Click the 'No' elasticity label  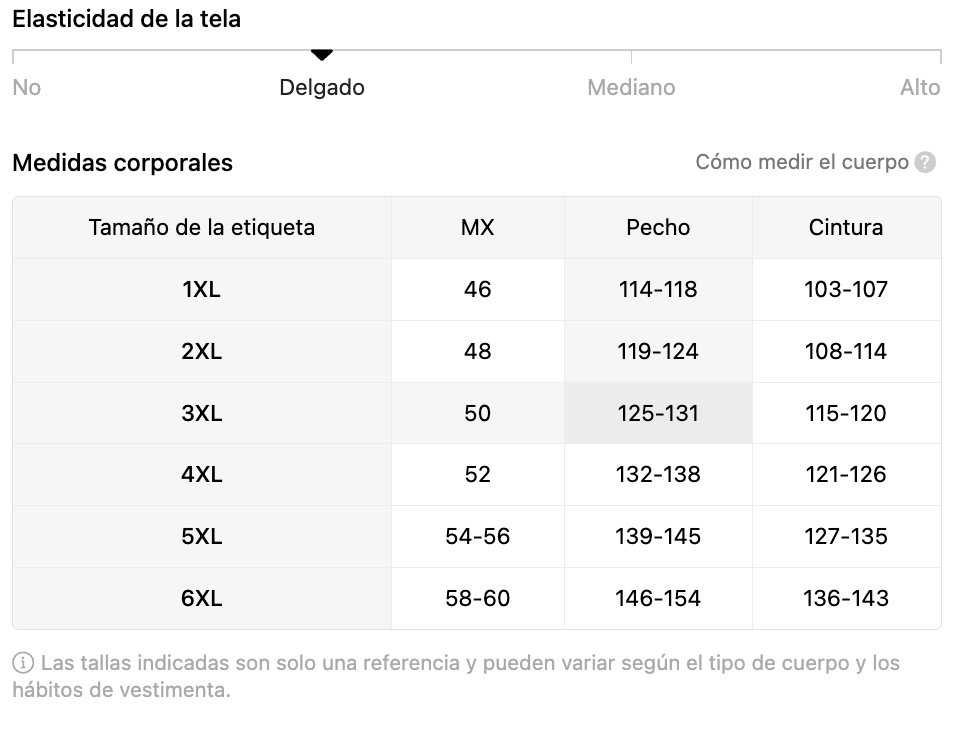click(x=27, y=88)
